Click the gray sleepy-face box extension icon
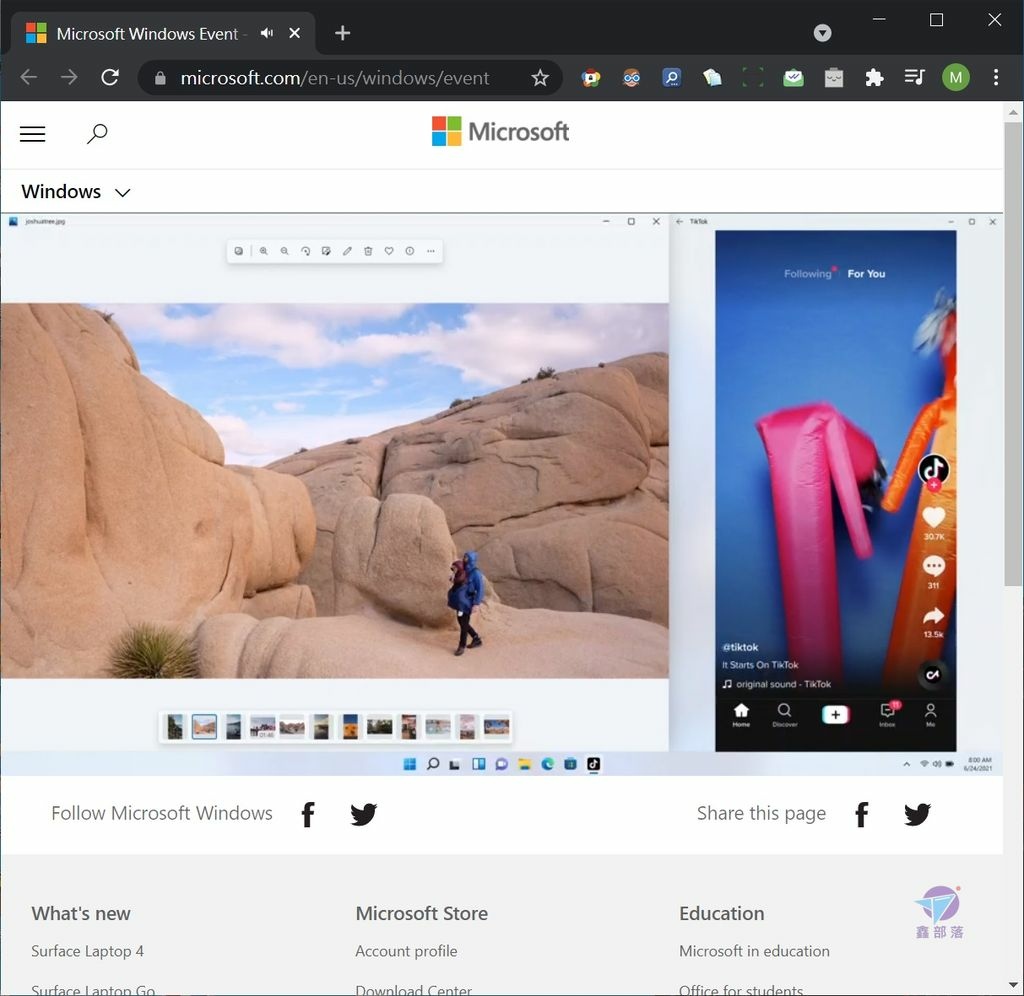Image resolution: width=1024 pixels, height=996 pixels. [833, 78]
